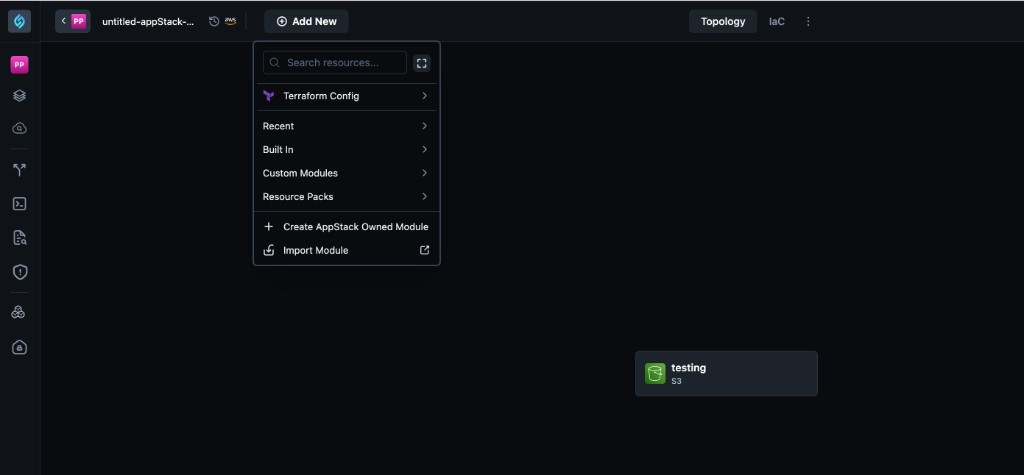This screenshot has height=475, width=1024.
Task: Open the history clock icon in the header
Action: pos(214,22)
